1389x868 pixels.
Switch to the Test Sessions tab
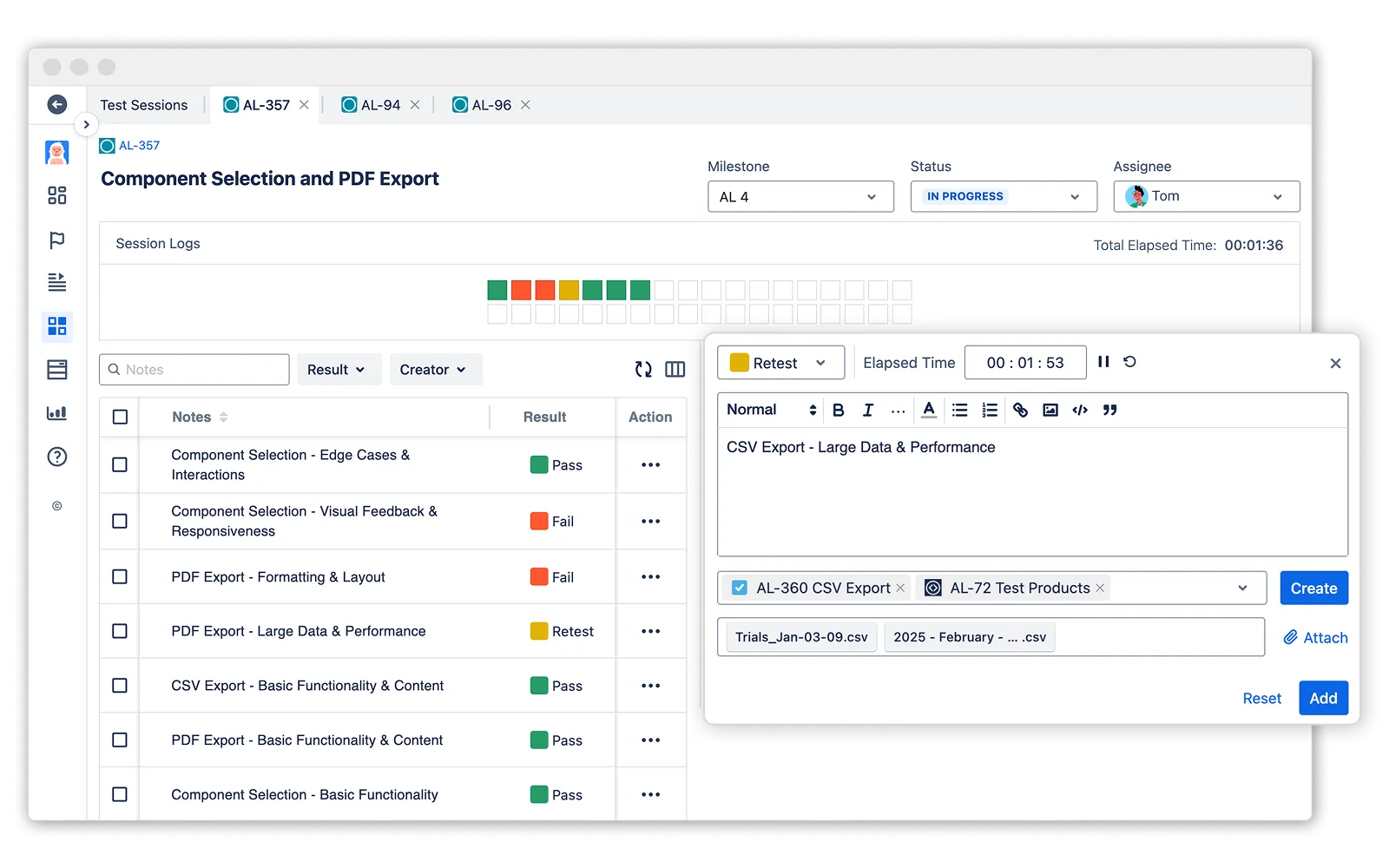(144, 105)
